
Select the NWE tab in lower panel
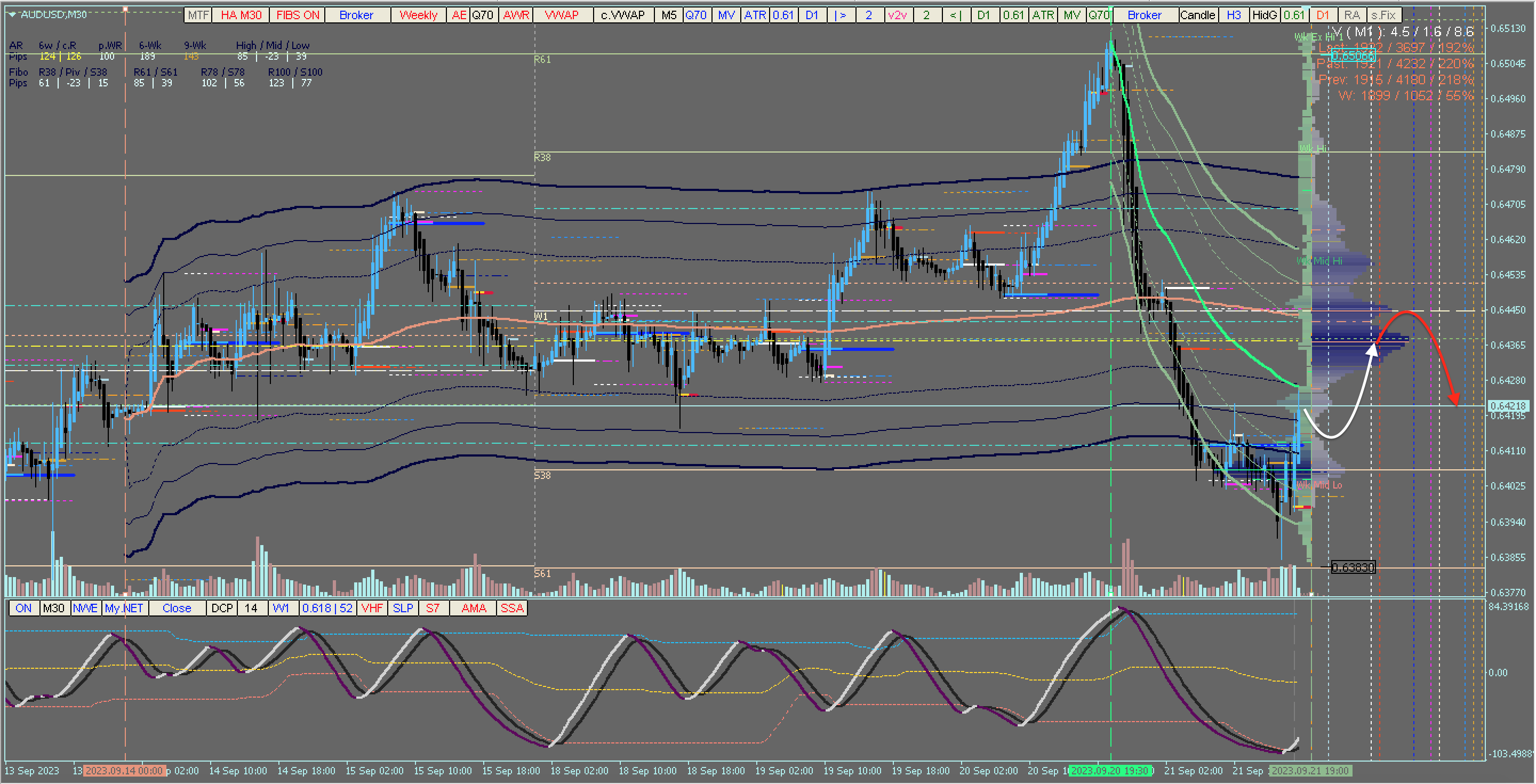(x=85, y=608)
